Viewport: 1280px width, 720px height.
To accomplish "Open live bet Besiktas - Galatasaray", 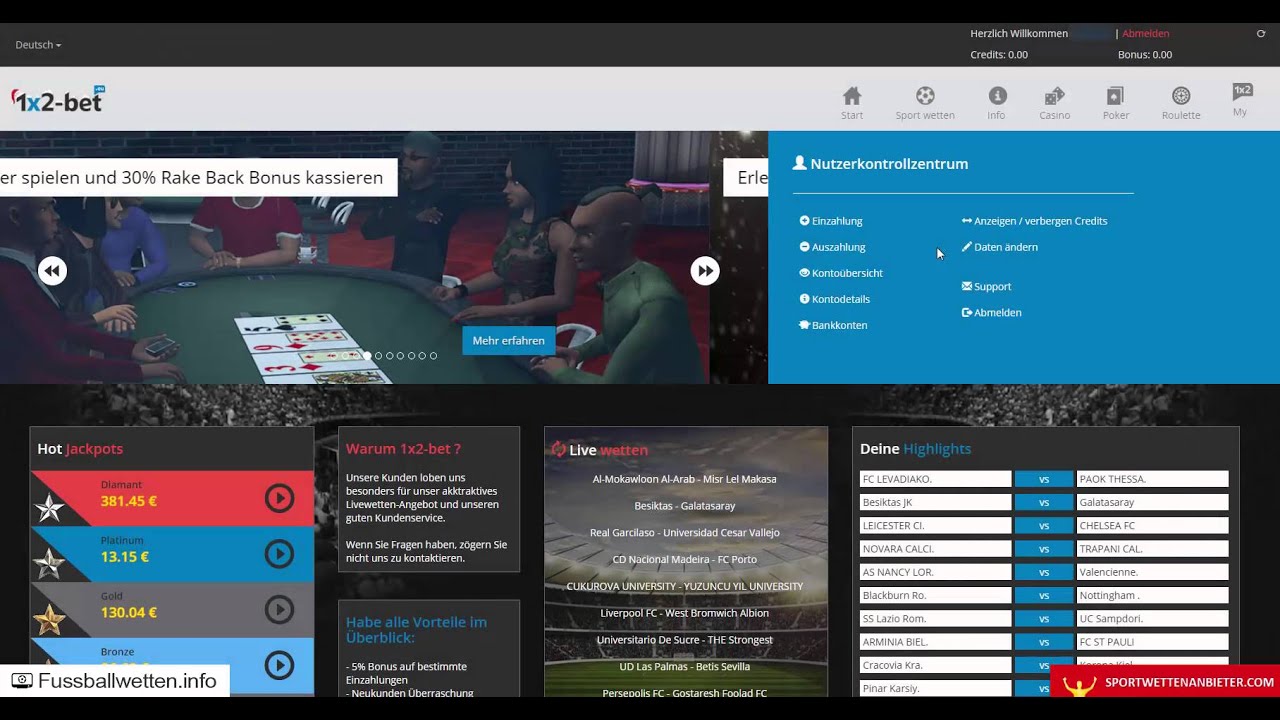I will (x=685, y=506).
